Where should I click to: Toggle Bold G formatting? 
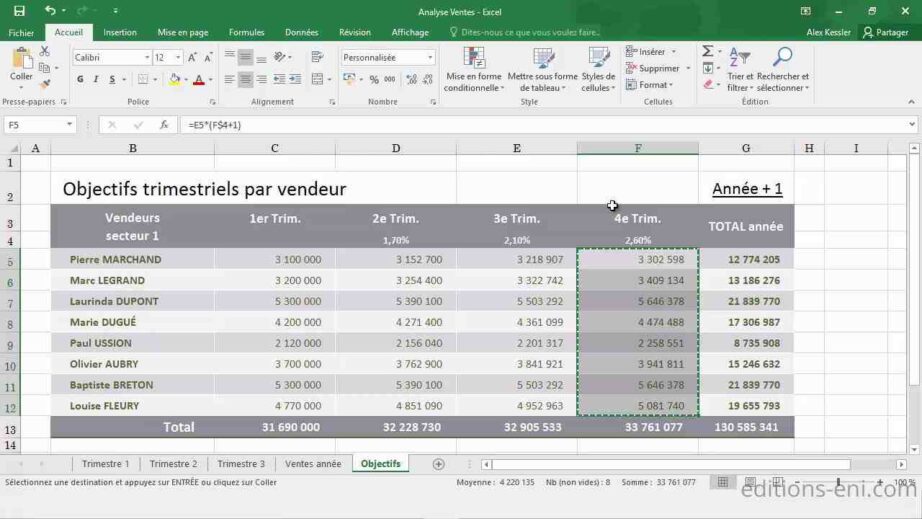[80, 79]
